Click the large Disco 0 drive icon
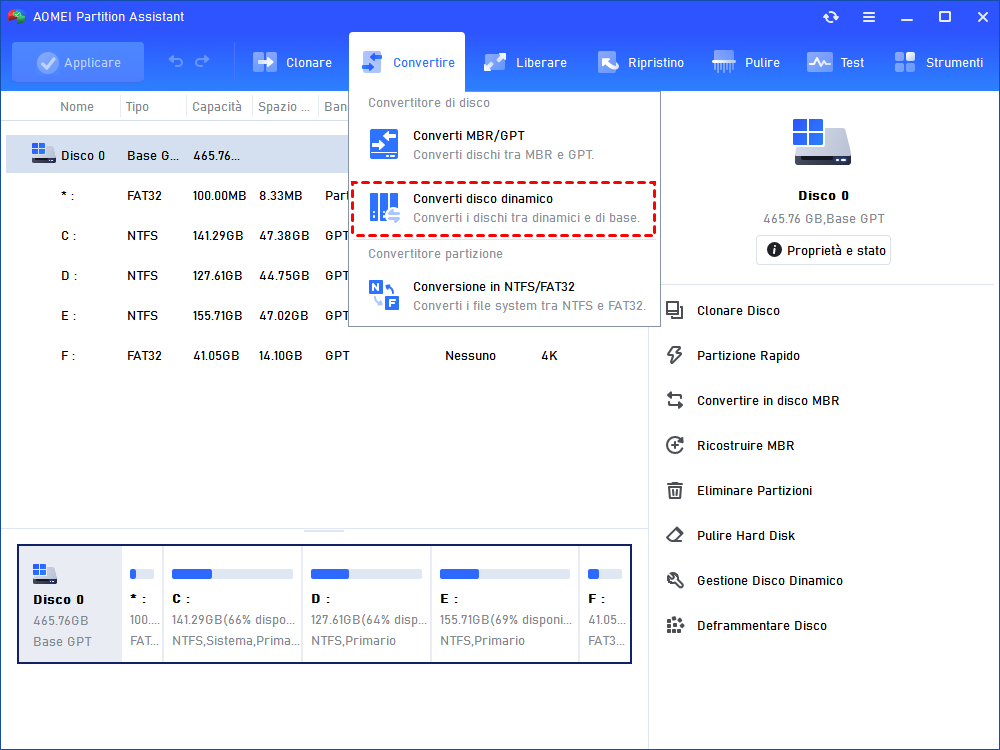Screen dimensions: 1000x750 point(822,142)
